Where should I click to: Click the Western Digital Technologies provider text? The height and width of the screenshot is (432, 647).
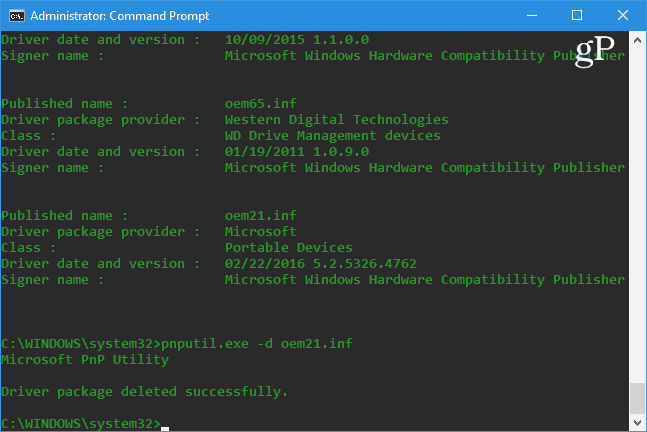[336, 120]
